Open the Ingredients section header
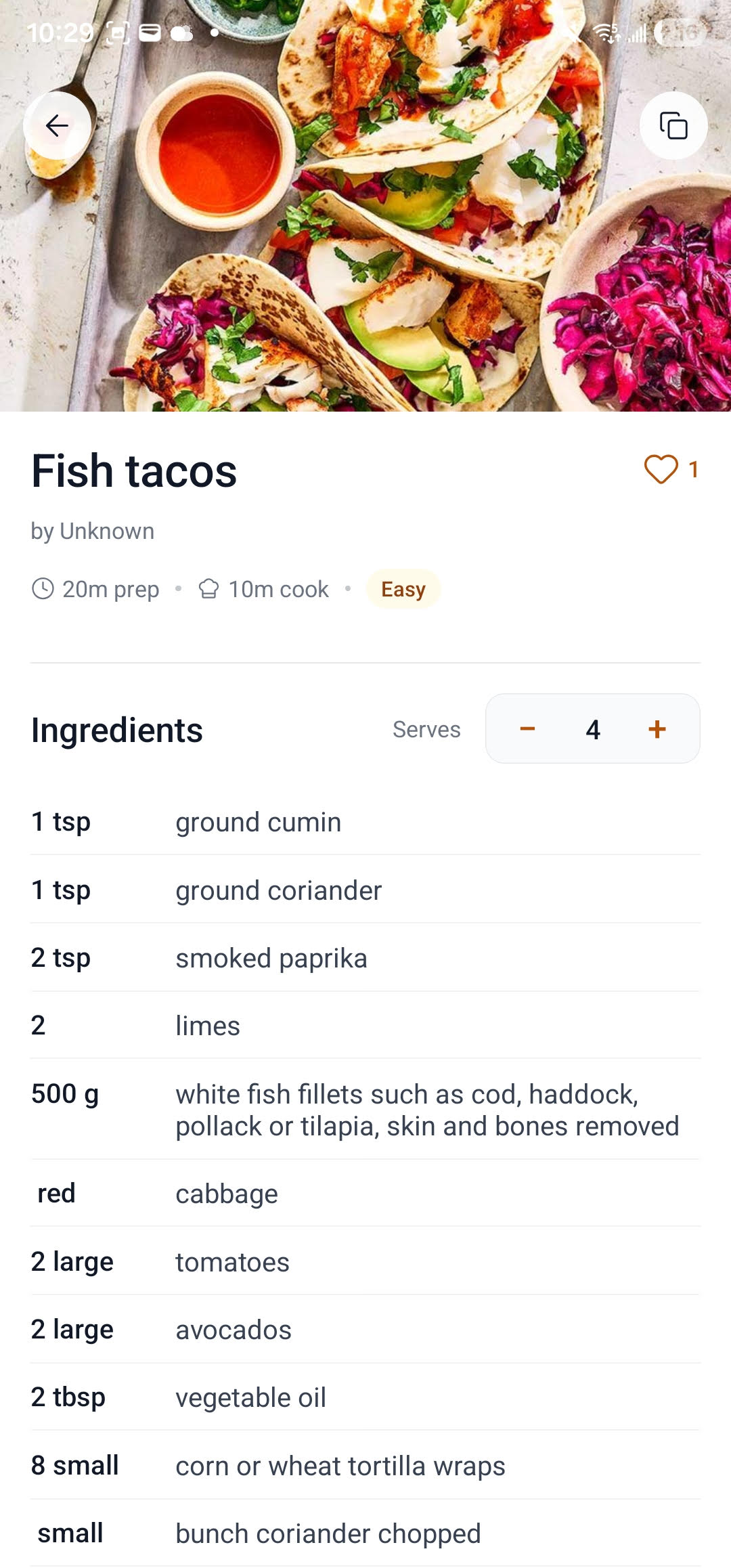Image resolution: width=731 pixels, height=1568 pixels. (116, 730)
